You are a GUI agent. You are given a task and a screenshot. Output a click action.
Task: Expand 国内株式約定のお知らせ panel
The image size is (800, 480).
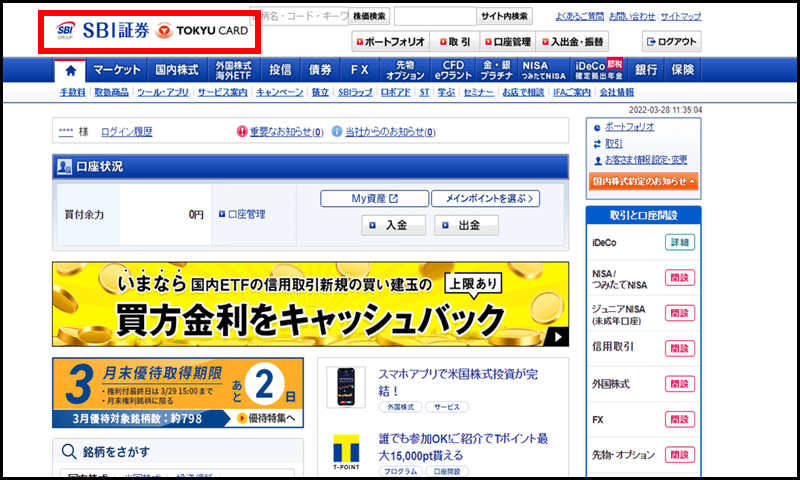[643, 182]
